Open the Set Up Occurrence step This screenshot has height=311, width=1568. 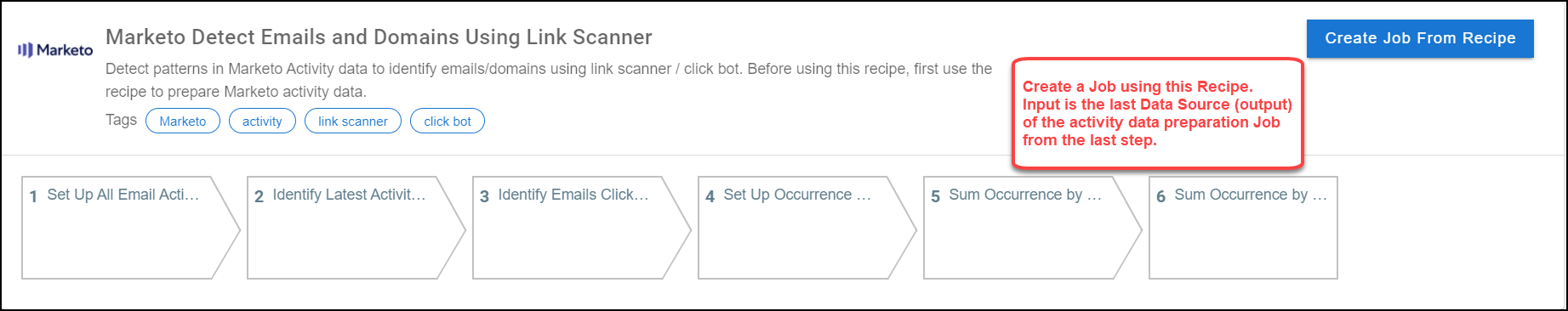807,228
